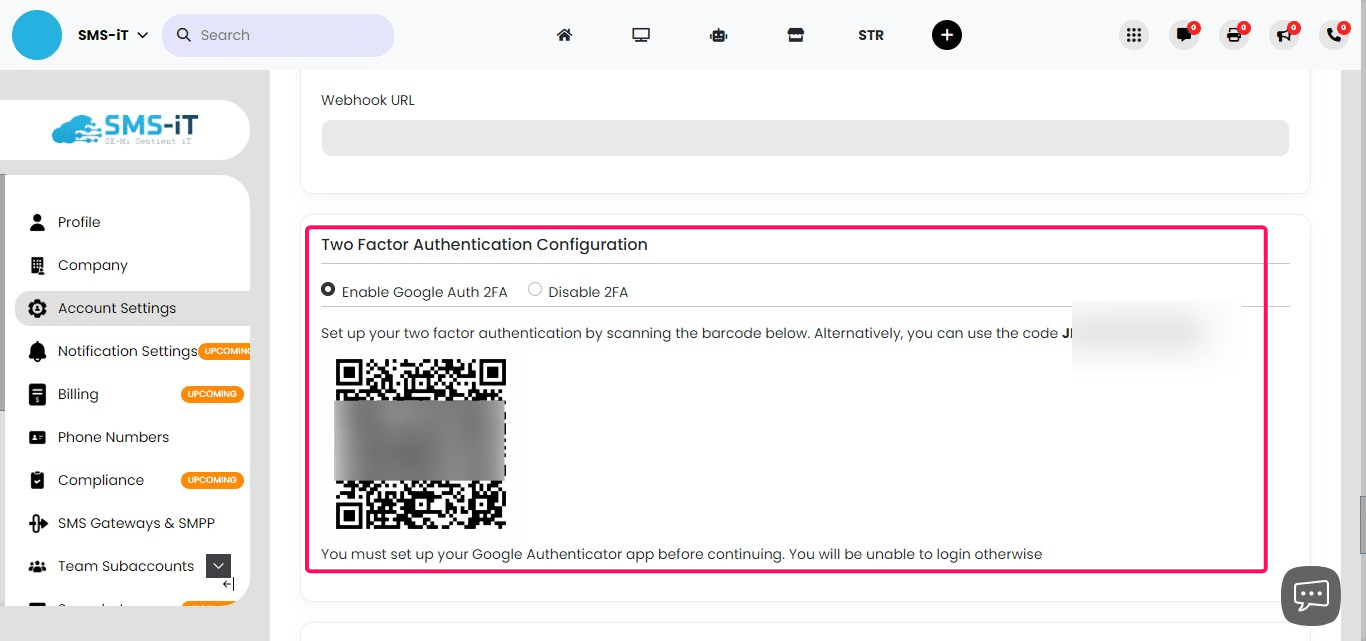This screenshot has height=641, width=1366.
Task: Click the plus button to create new
Action: [x=946, y=34]
